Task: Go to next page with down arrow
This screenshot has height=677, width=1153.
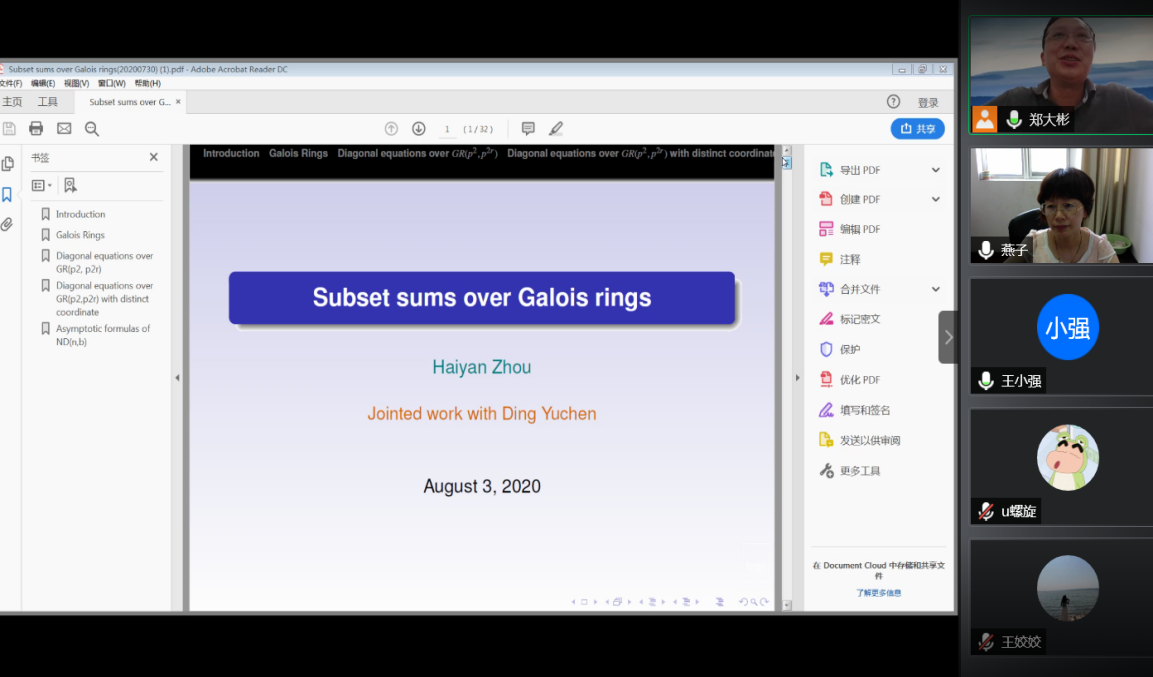Action: pos(419,129)
